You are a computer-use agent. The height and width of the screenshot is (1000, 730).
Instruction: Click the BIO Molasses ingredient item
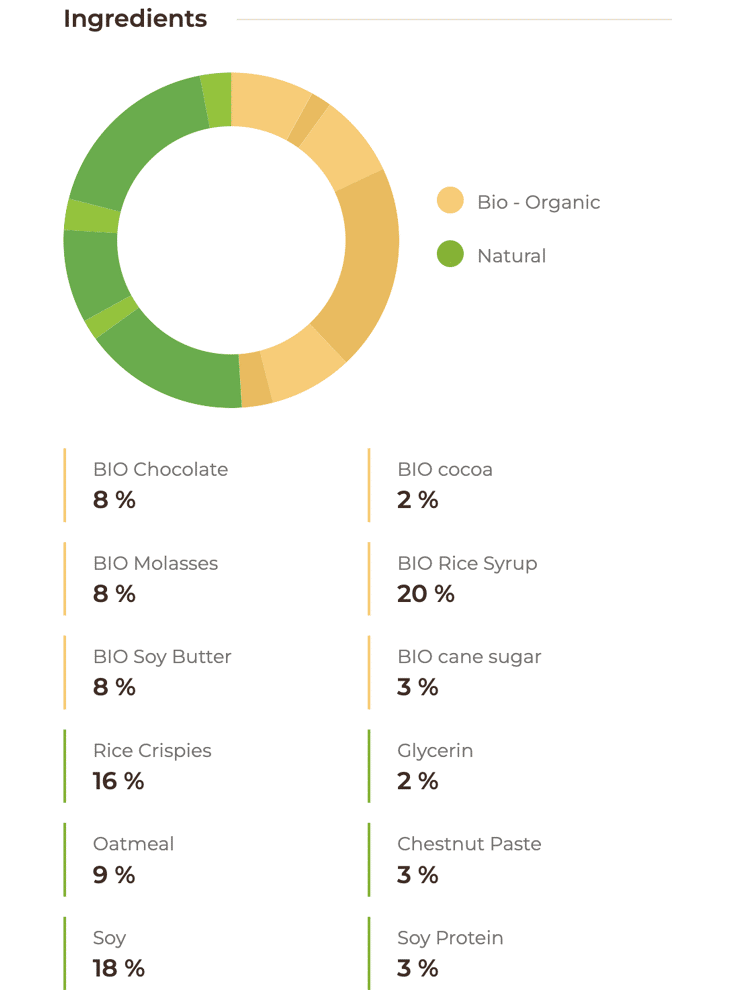155,579
